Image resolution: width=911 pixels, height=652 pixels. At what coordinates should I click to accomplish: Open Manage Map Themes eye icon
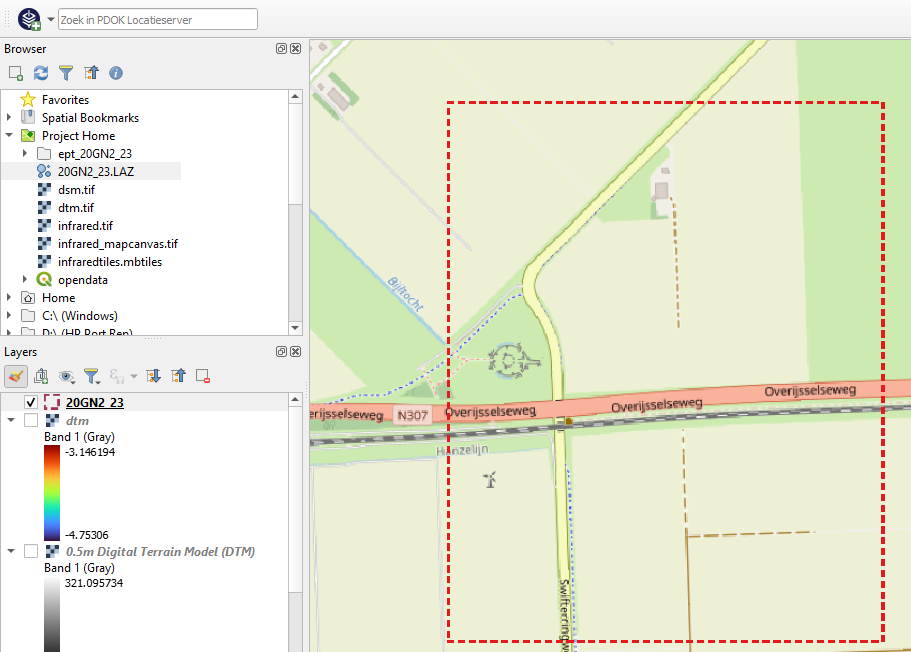click(x=67, y=377)
